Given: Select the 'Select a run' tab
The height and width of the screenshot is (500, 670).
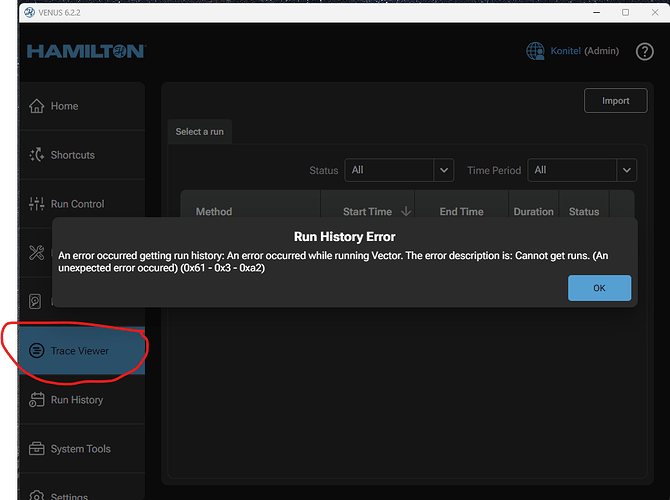Looking at the screenshot, I should [x=200, y=132].
